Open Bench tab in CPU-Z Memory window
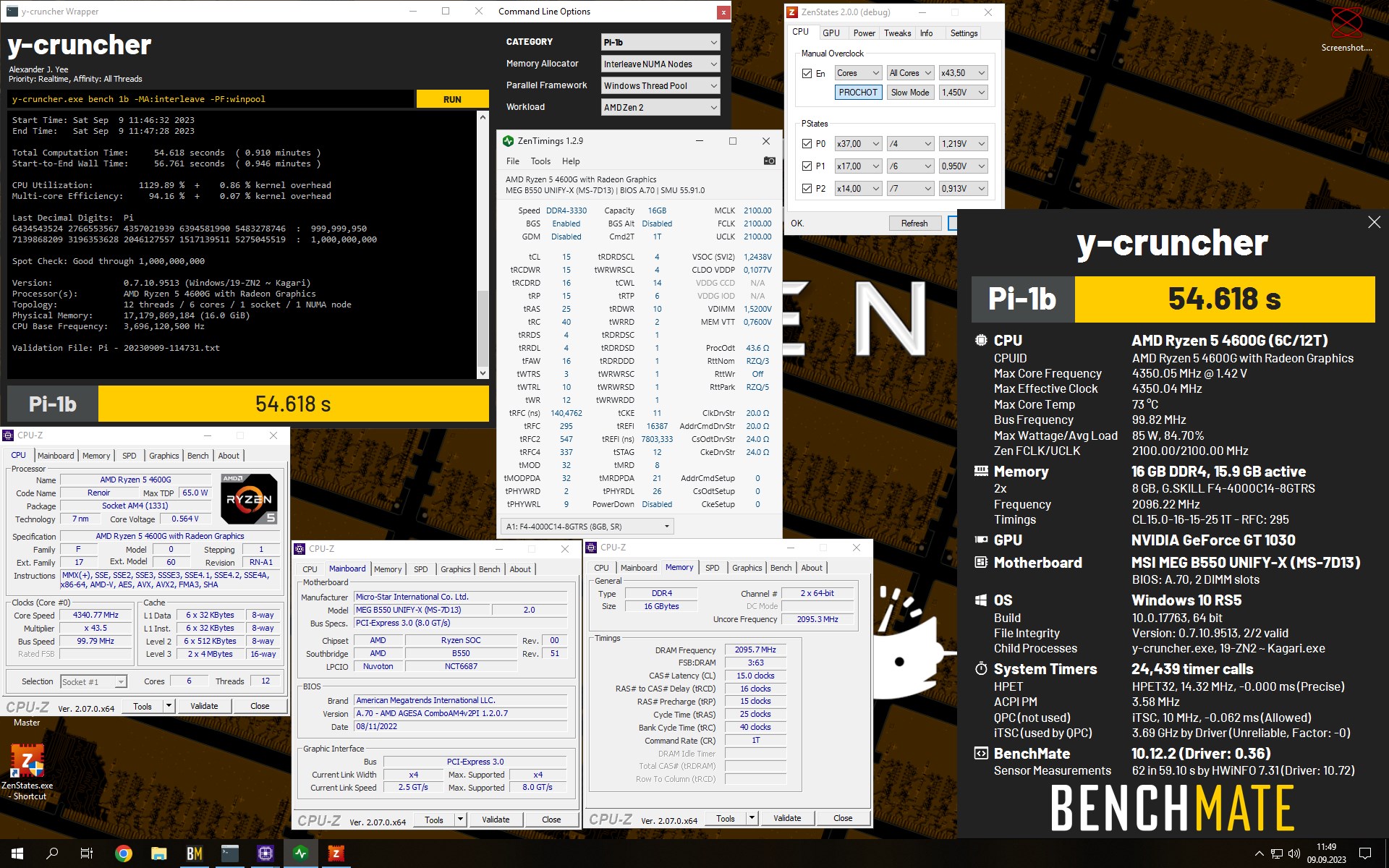This screenshot has width=1389, height=868. 781,568
